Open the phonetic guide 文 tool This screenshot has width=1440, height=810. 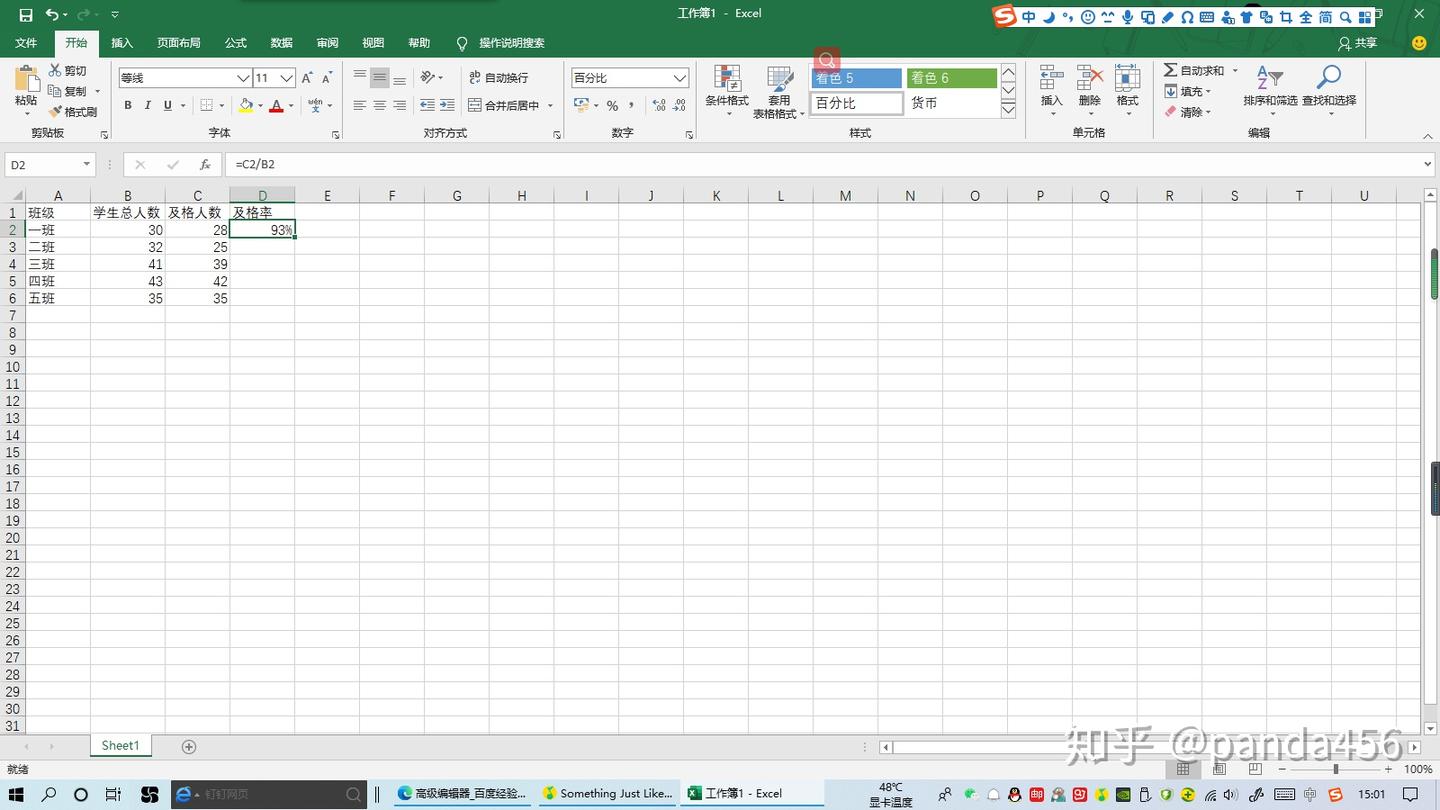316,105
